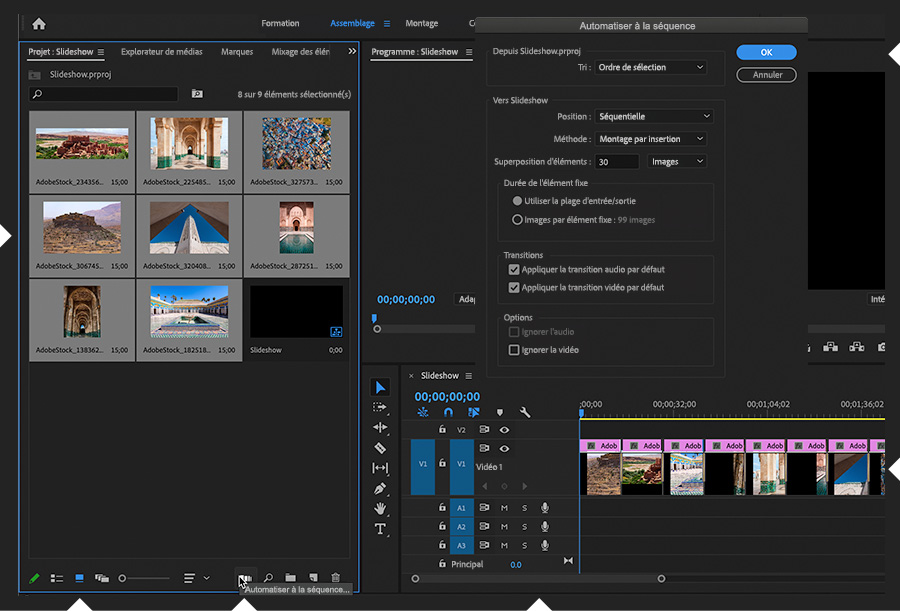Select the Razor tool in the toolbar

(x=380, y=448)
